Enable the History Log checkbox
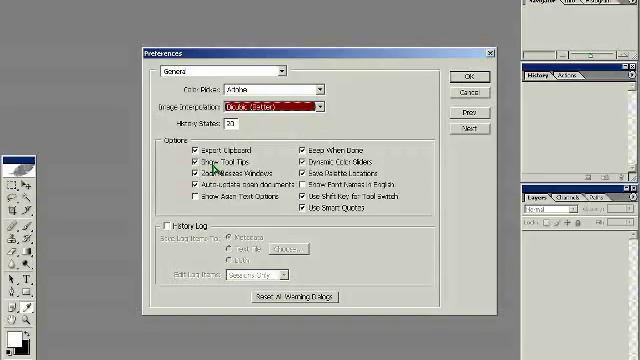Viewport: 640px width, 360px height. [x=167, y=226]
